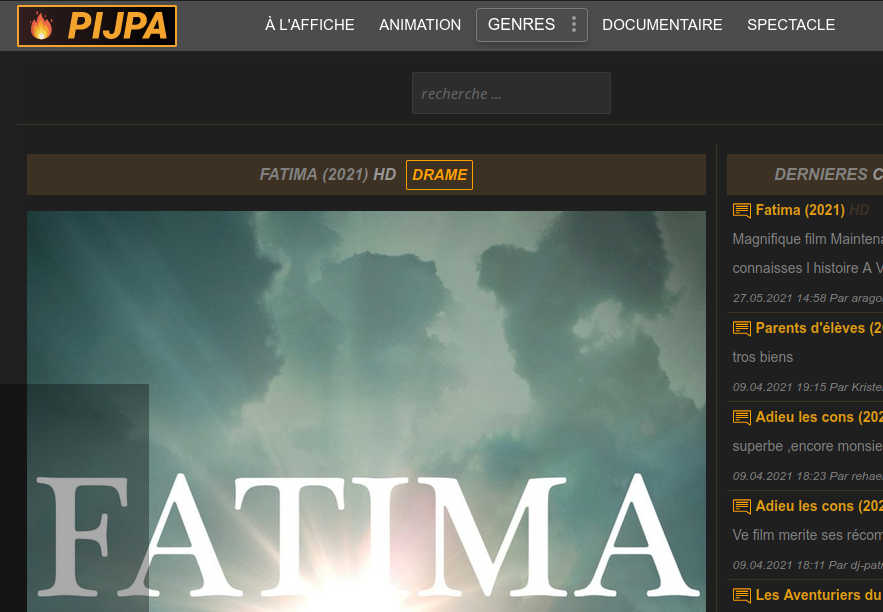The width and height of the screenshot is (883, 612).
Task: Open Adieu les cons link above 'Ve film merite'
Action: pos(819,506)
